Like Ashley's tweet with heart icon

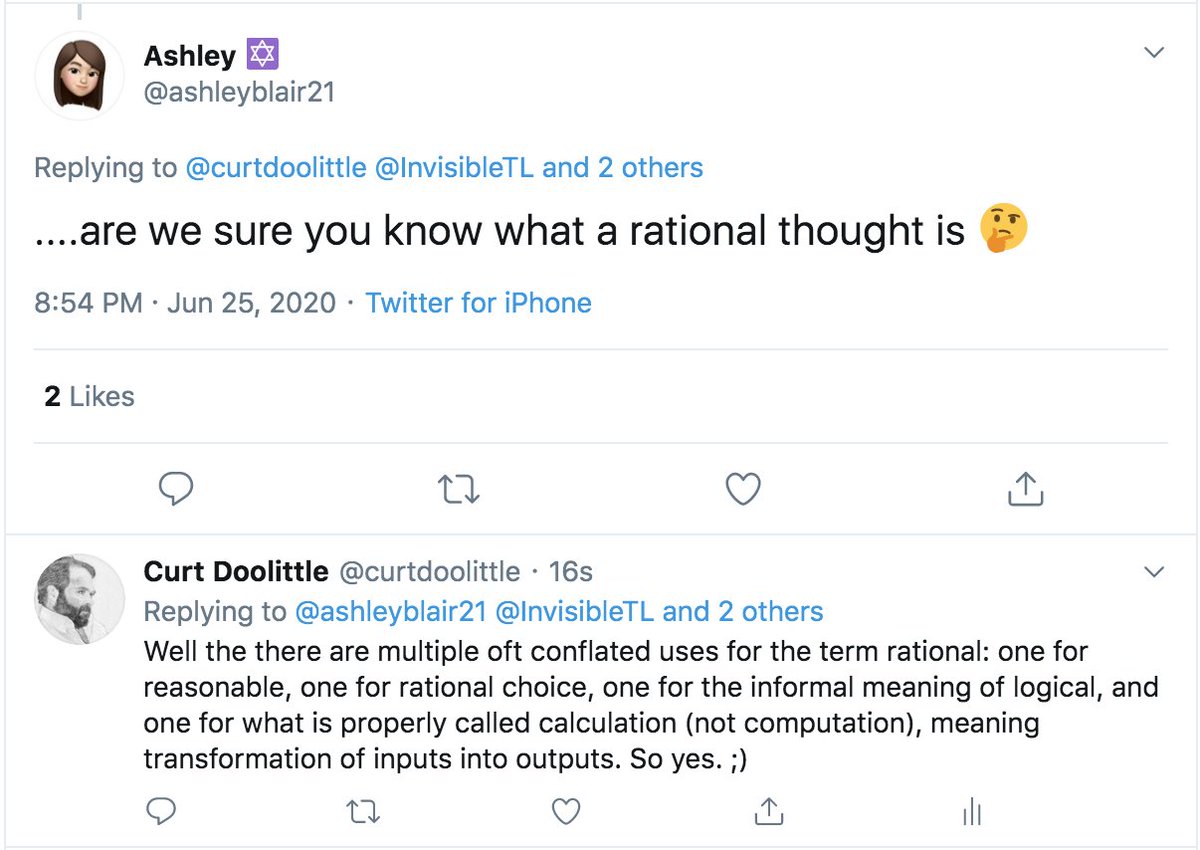[x=742, y=489]
